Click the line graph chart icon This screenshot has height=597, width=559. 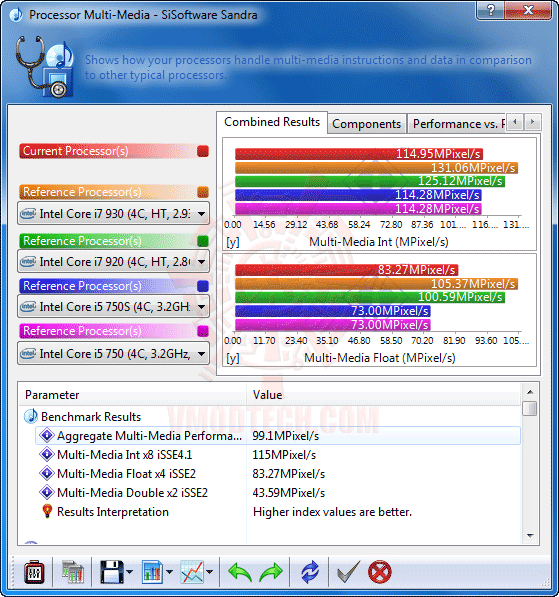(x=192, y=572)
